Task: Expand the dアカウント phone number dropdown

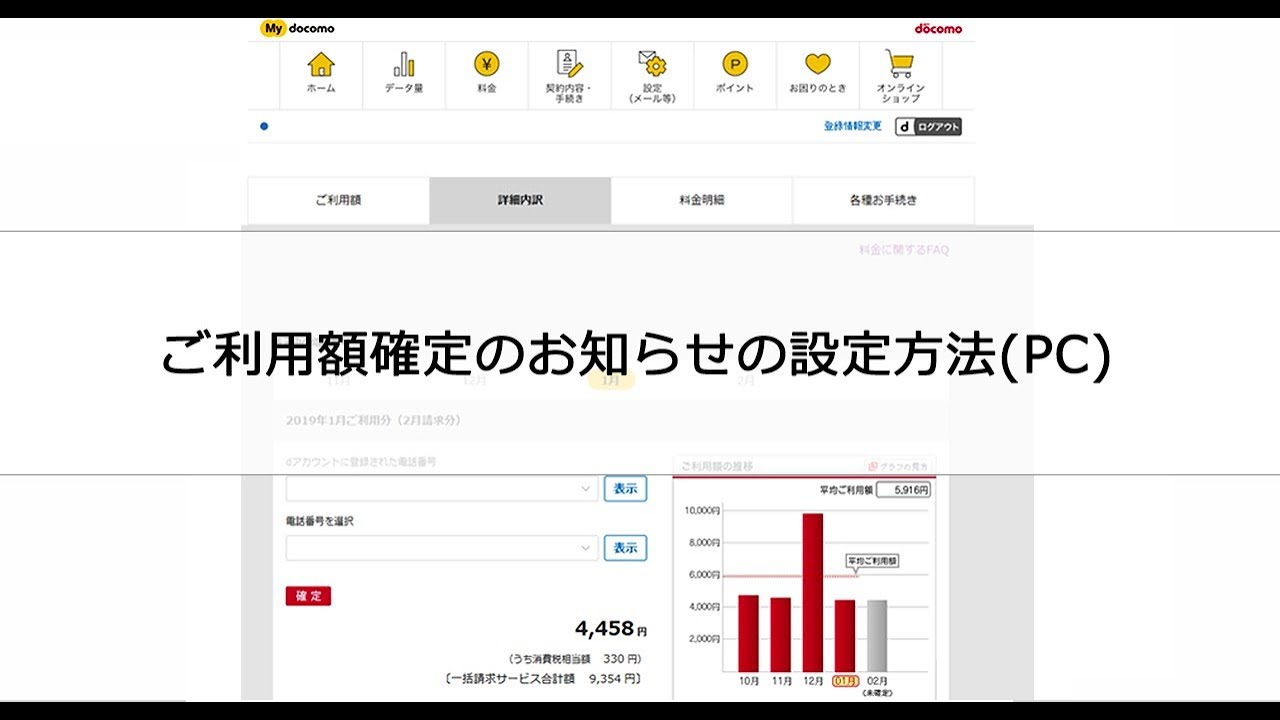Action: (442, 489)
